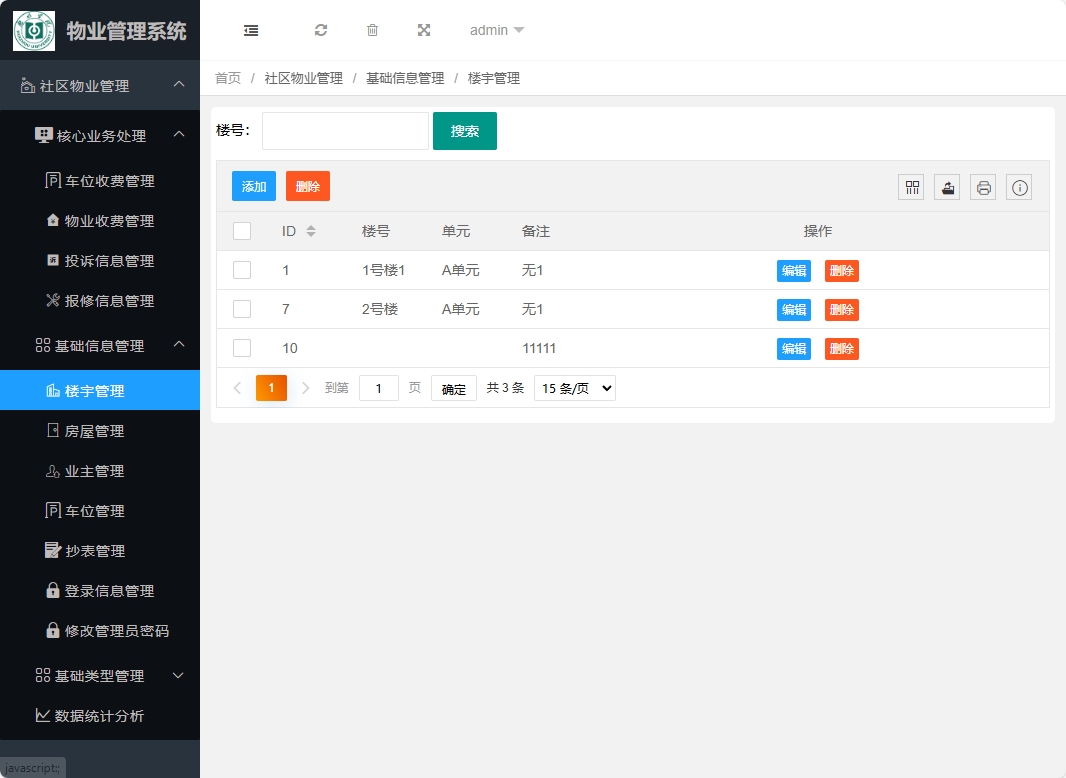Export the building data
Image resolution: width=1066 pixels, height=778 pixels.
[946, 187]
